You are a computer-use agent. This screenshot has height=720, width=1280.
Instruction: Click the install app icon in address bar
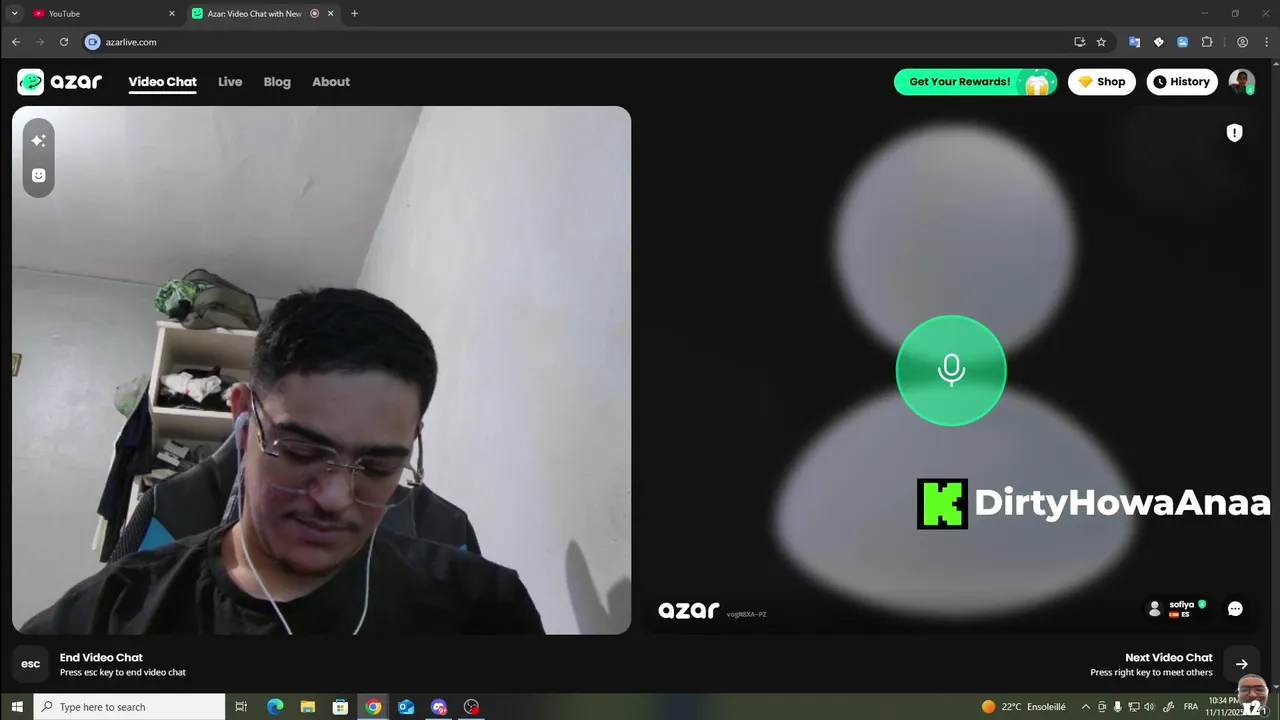pos(1079,42)
